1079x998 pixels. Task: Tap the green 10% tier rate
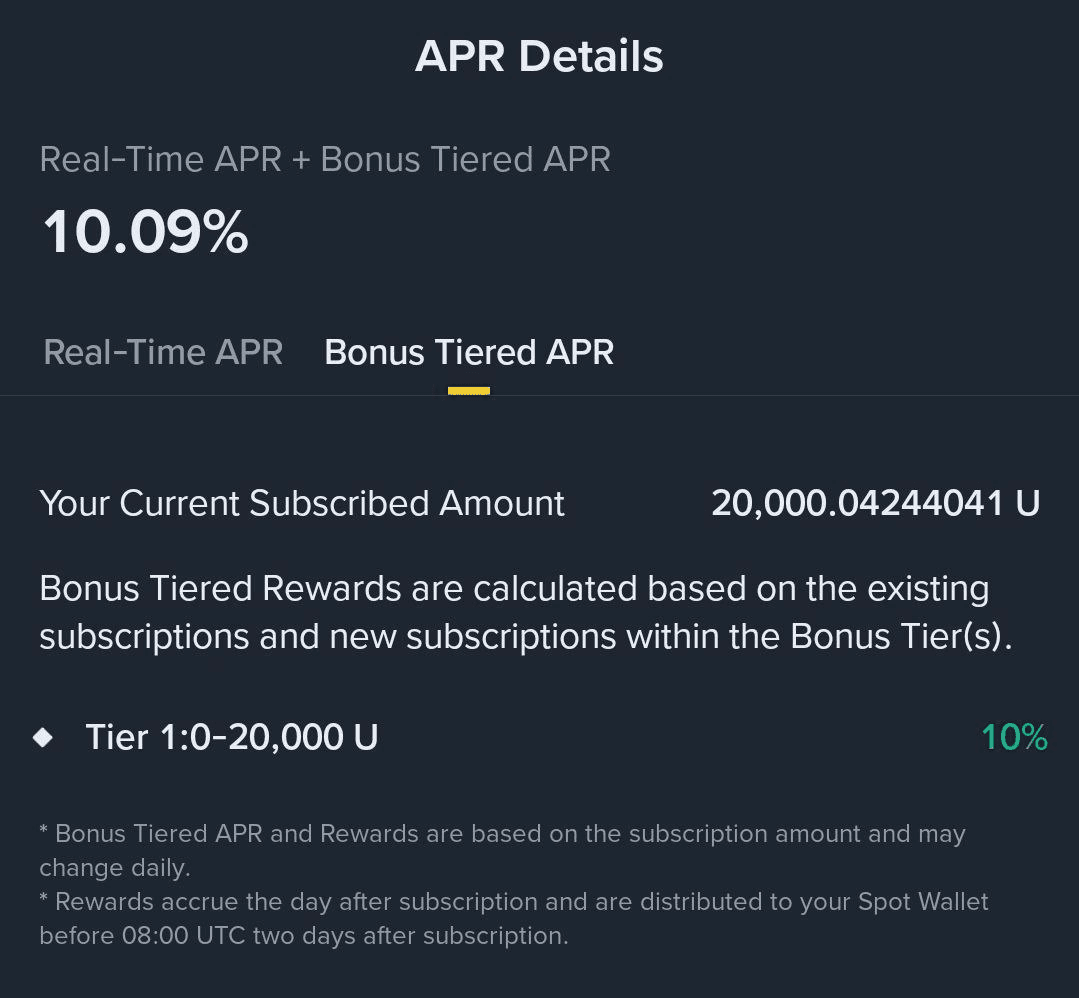pos(1014,737)
